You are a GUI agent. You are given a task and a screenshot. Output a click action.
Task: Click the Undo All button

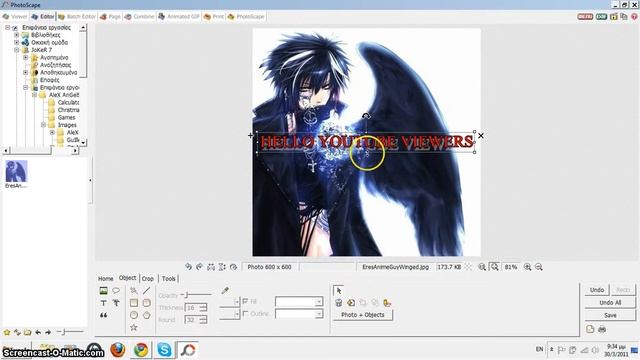610,302
